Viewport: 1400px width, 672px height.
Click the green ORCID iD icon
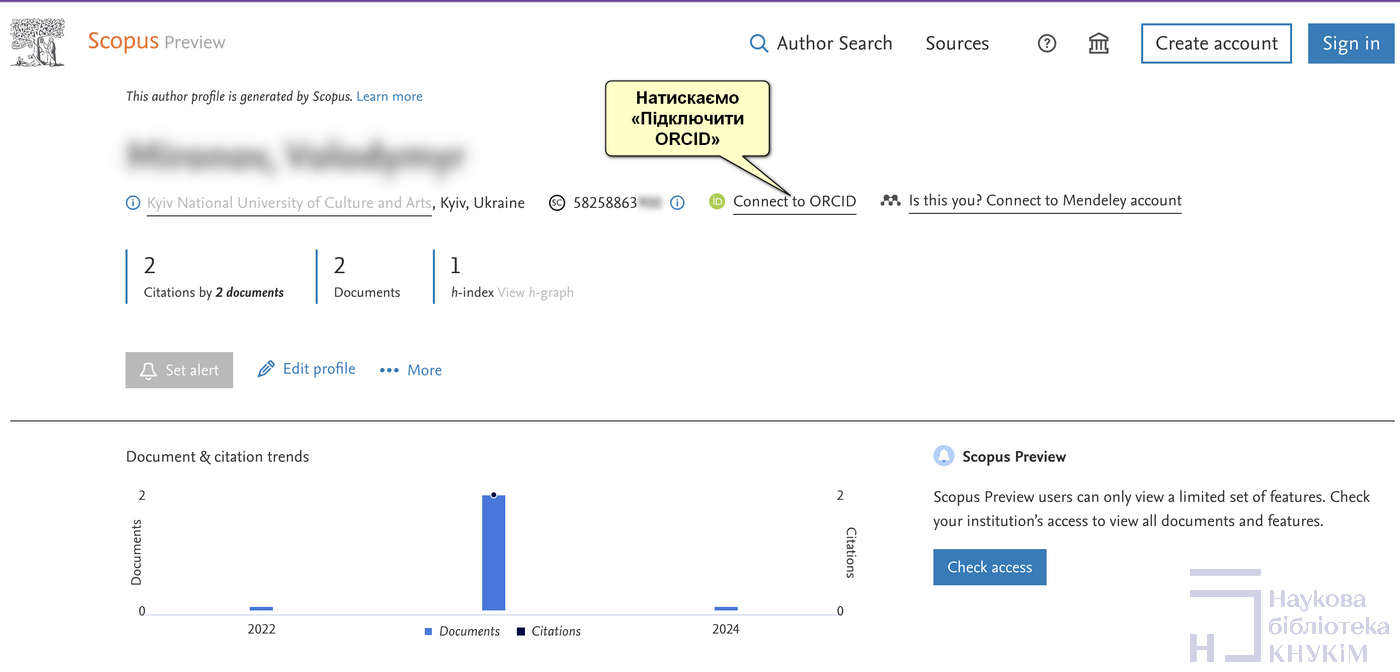(716, 202)
